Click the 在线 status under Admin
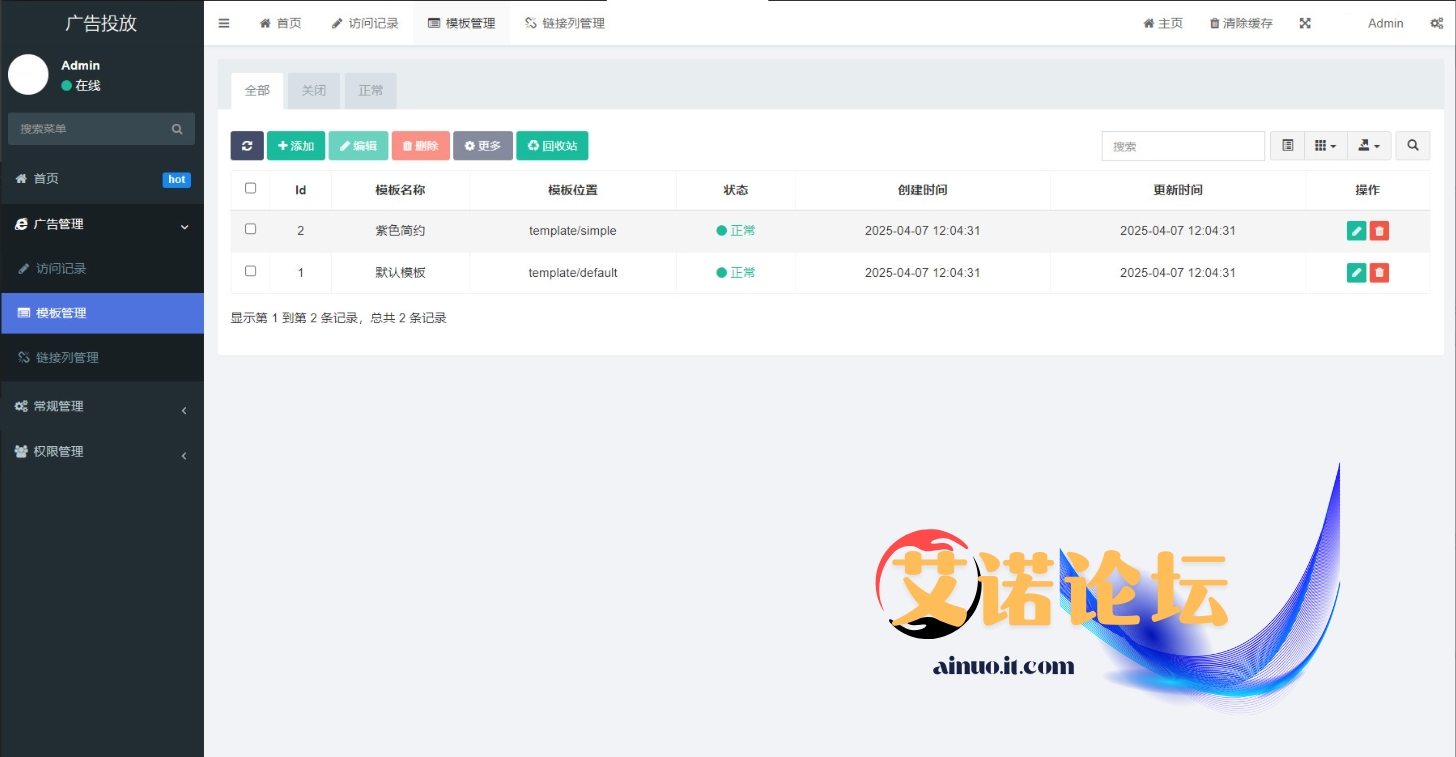Image resolution: width=1456 pixels, height=757 pixels. pos(81,86)
